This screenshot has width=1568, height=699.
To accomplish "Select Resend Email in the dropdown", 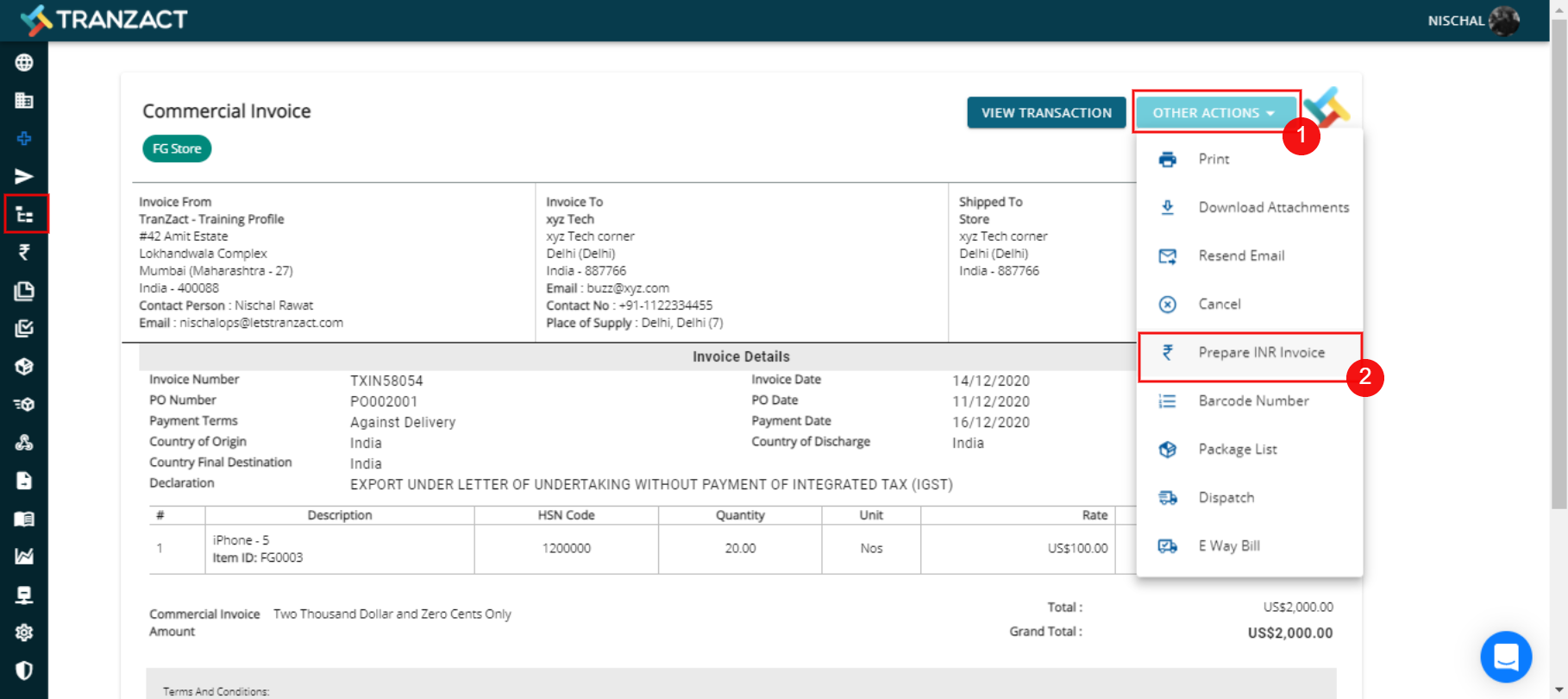I will click(x=1241, y=256).
